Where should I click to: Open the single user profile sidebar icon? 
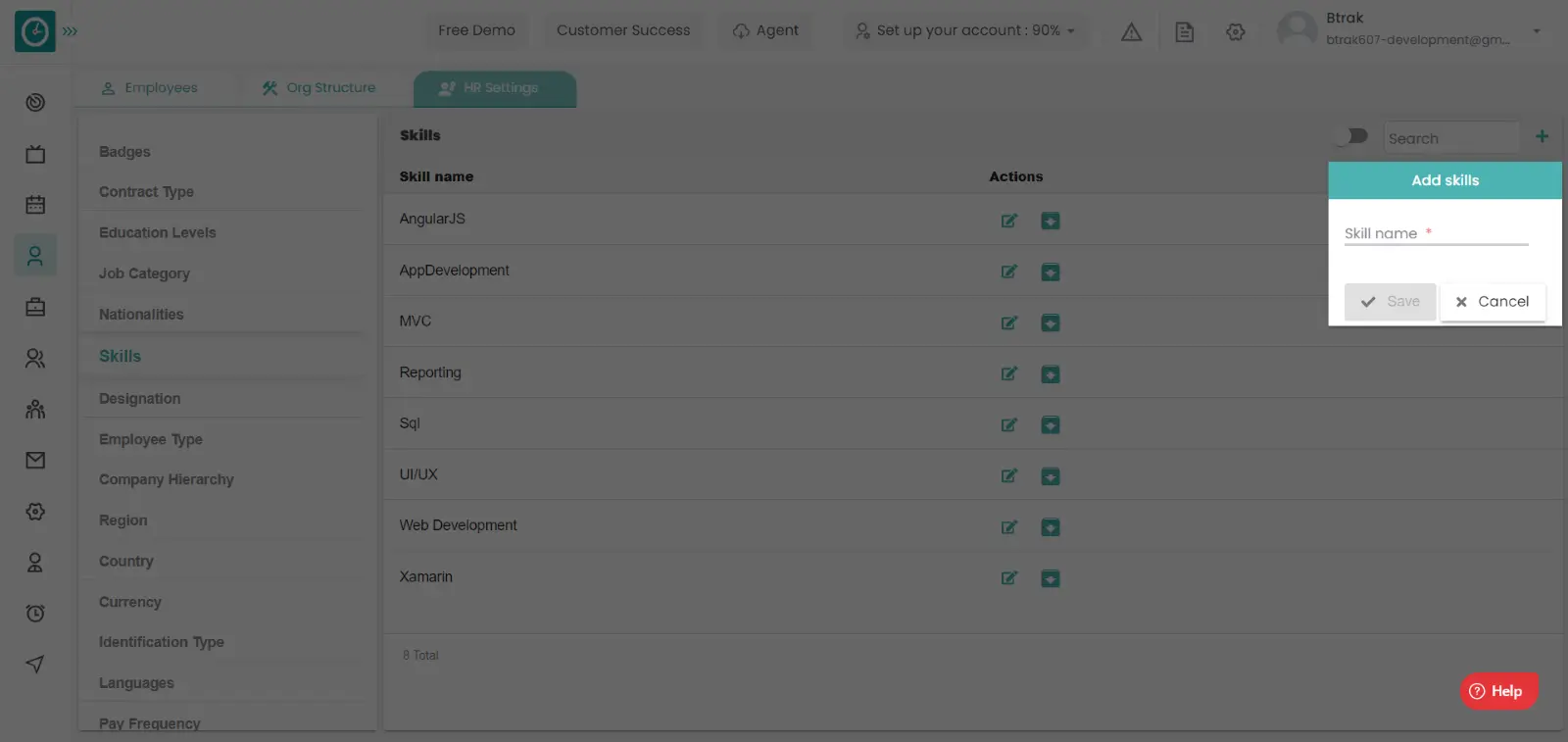tap(35, 563)
